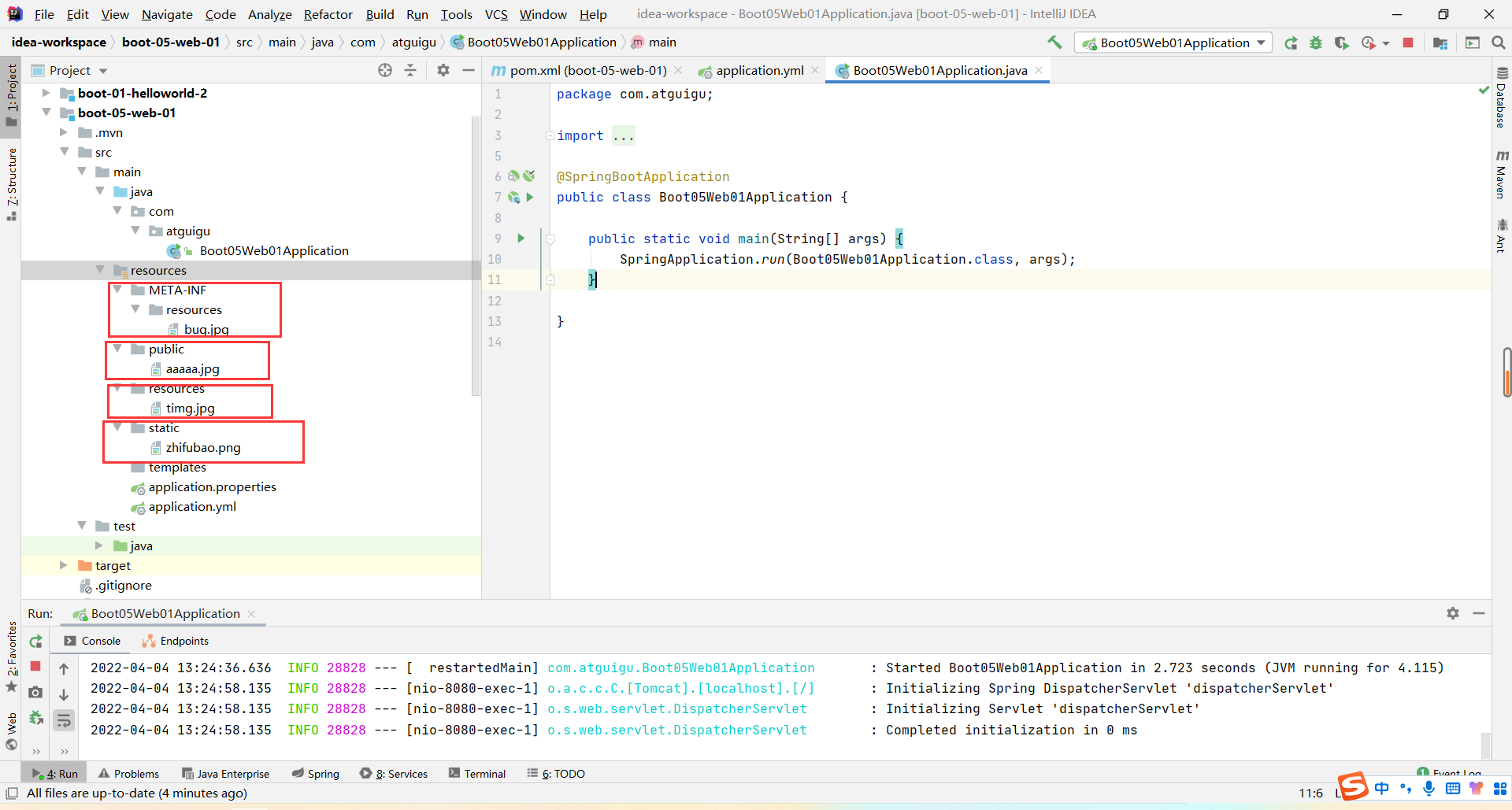Stop the running application with red square
The width and height of the screenshot is (1512, 810).
1408,43
